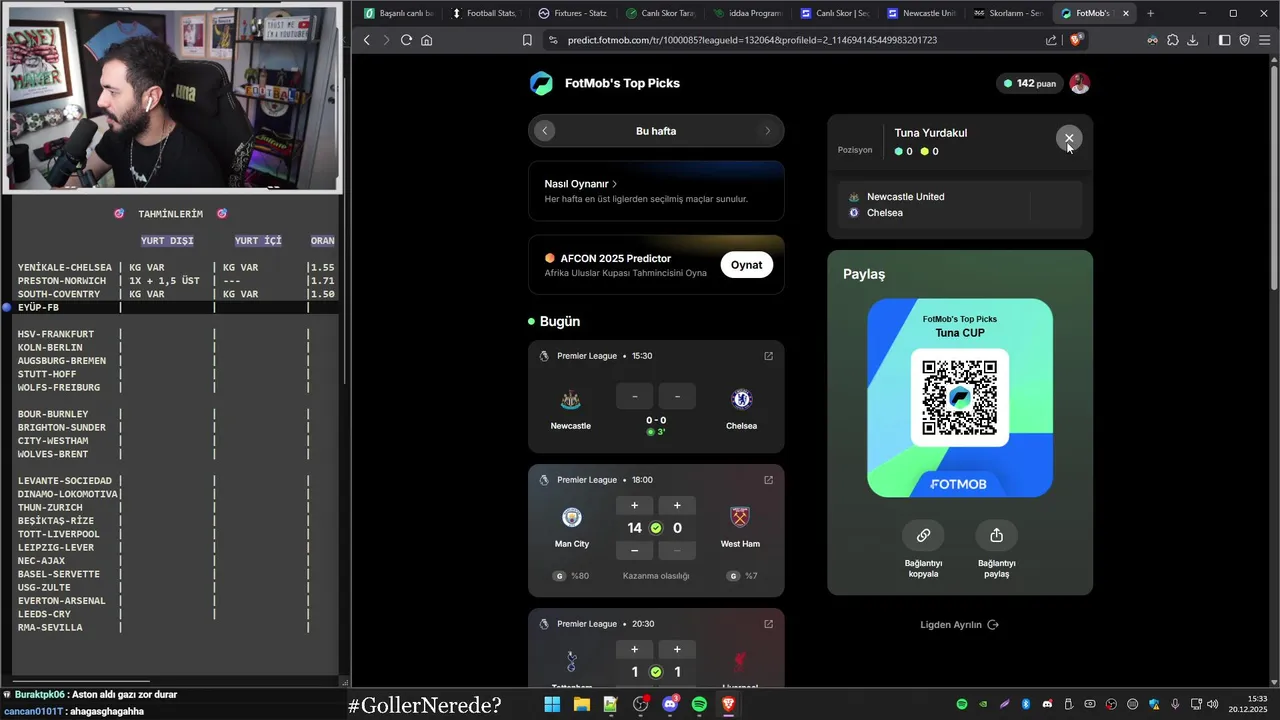Image resolution: width=1280 pixels, height=720 pixels.
Task: Toggle the browser sidebar panel
Action: (1224, 40)
